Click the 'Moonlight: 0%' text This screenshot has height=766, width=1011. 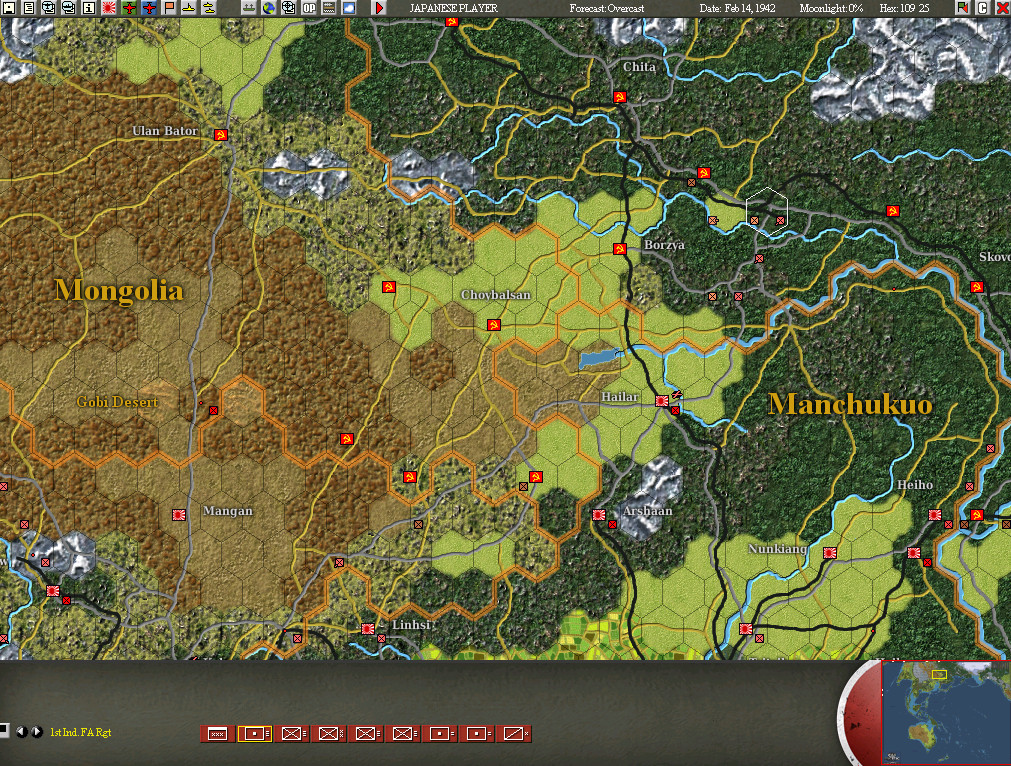click(x=831, y=8)
